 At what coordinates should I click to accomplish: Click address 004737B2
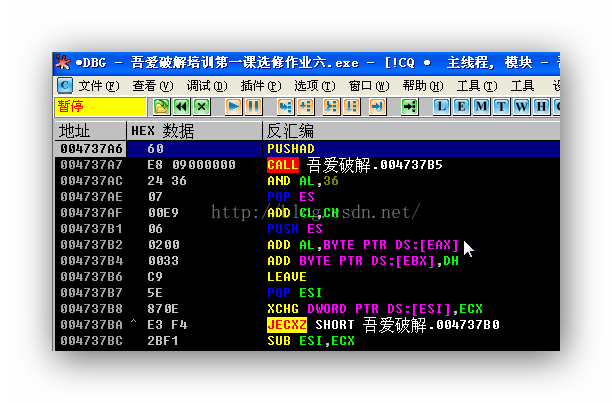pos(91,245)
